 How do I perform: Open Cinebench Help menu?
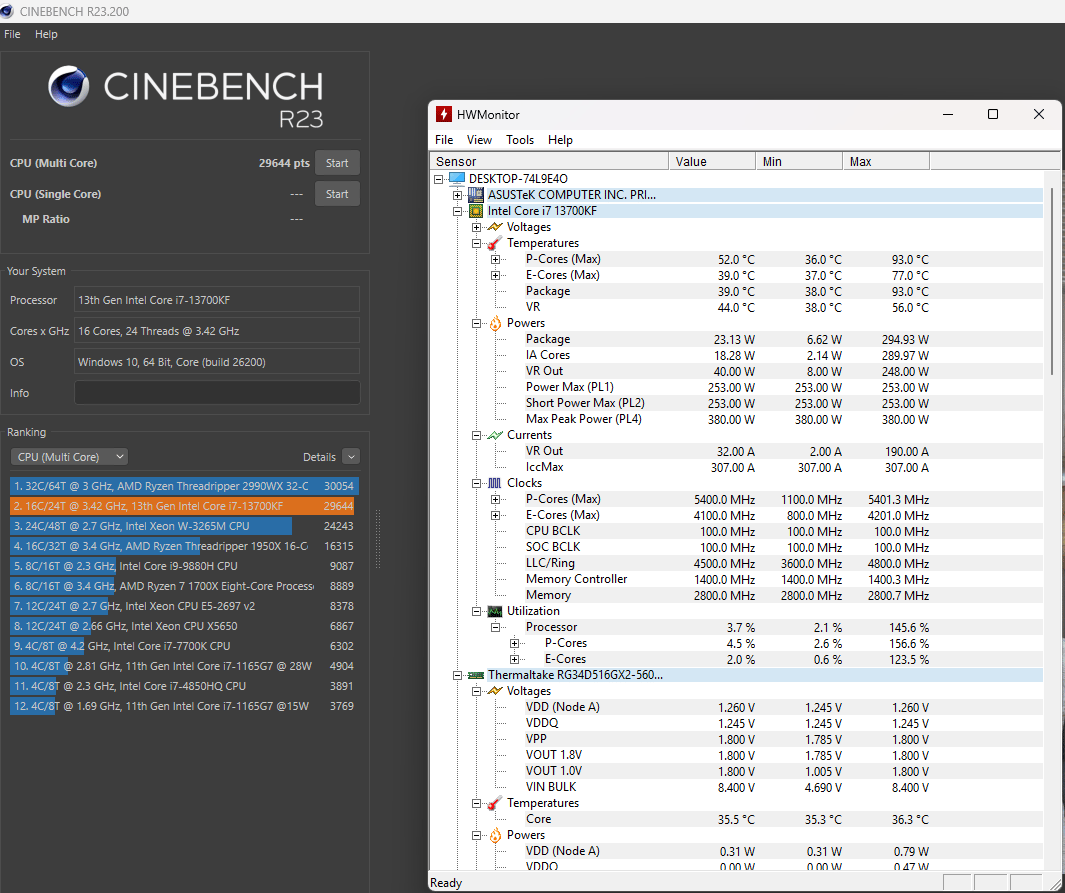tap(46, 34)
